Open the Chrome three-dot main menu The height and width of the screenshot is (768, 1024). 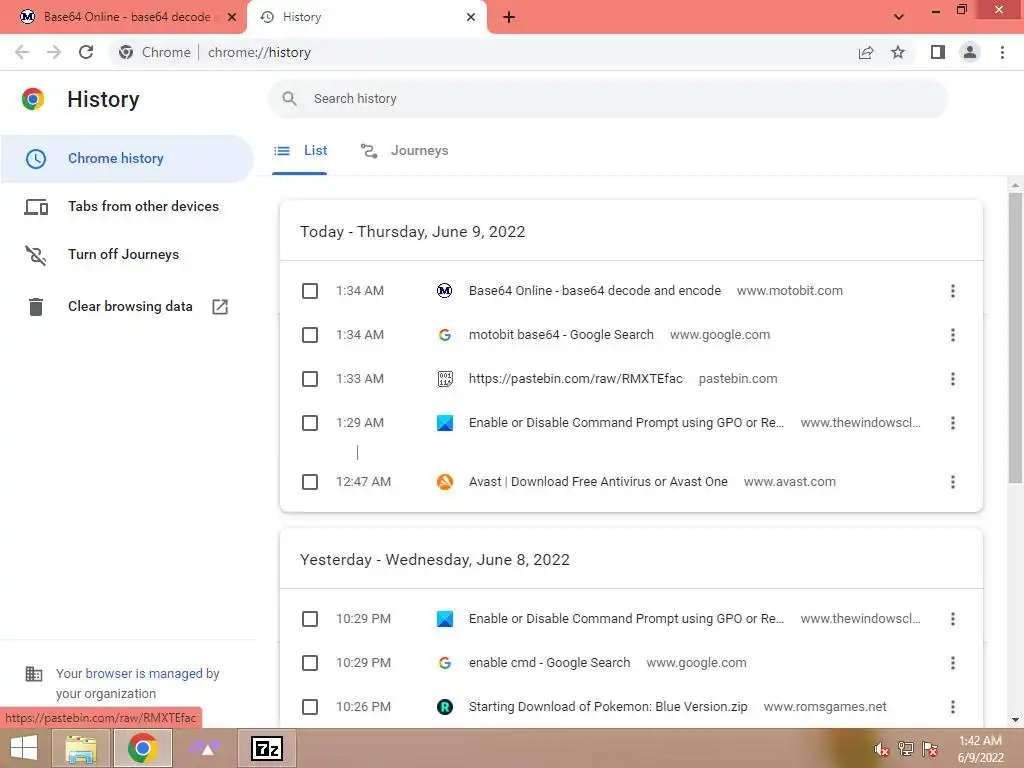[1002, 52]
